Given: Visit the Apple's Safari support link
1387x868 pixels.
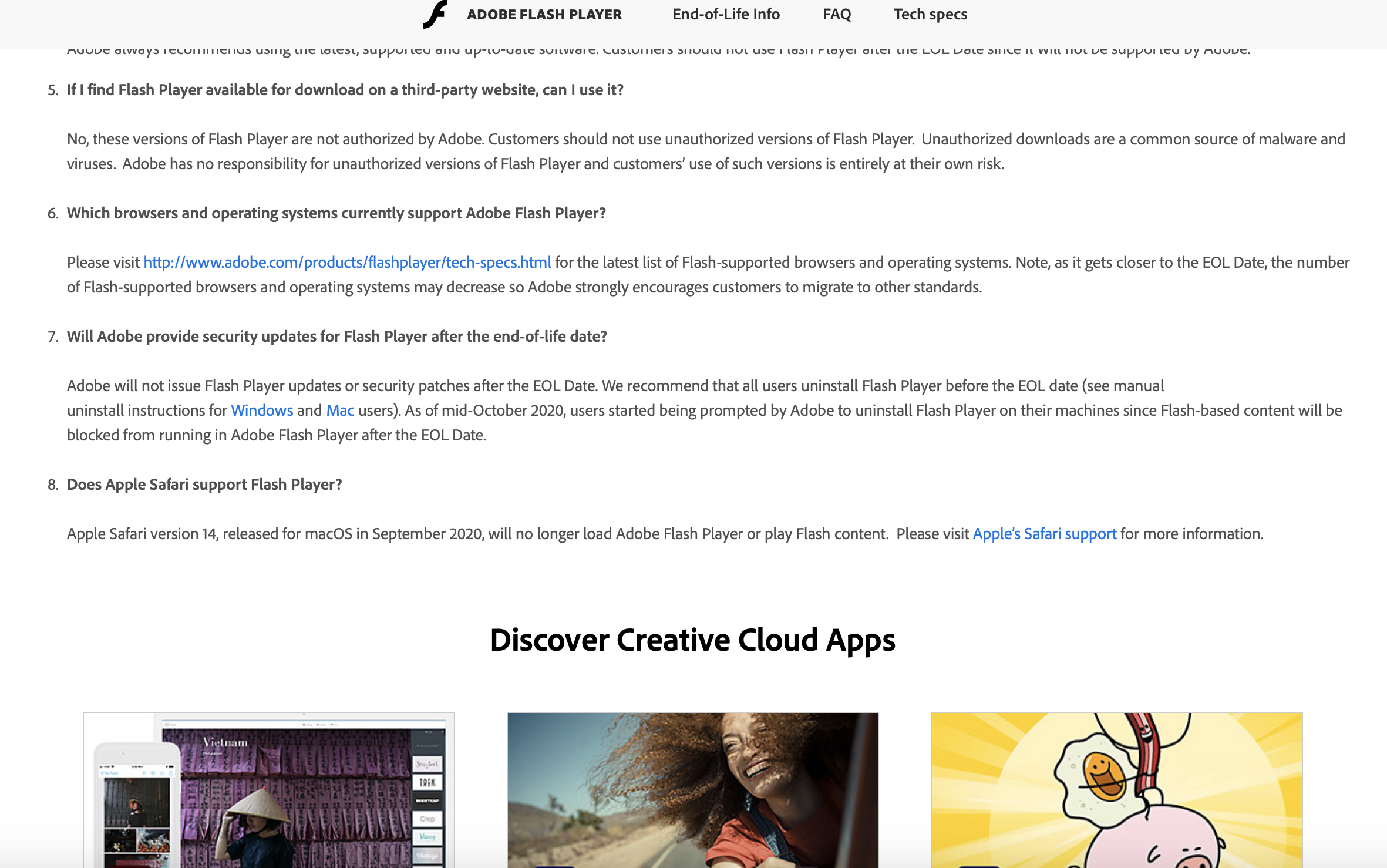Looking at the screenshot, I should coord(1044,534).
